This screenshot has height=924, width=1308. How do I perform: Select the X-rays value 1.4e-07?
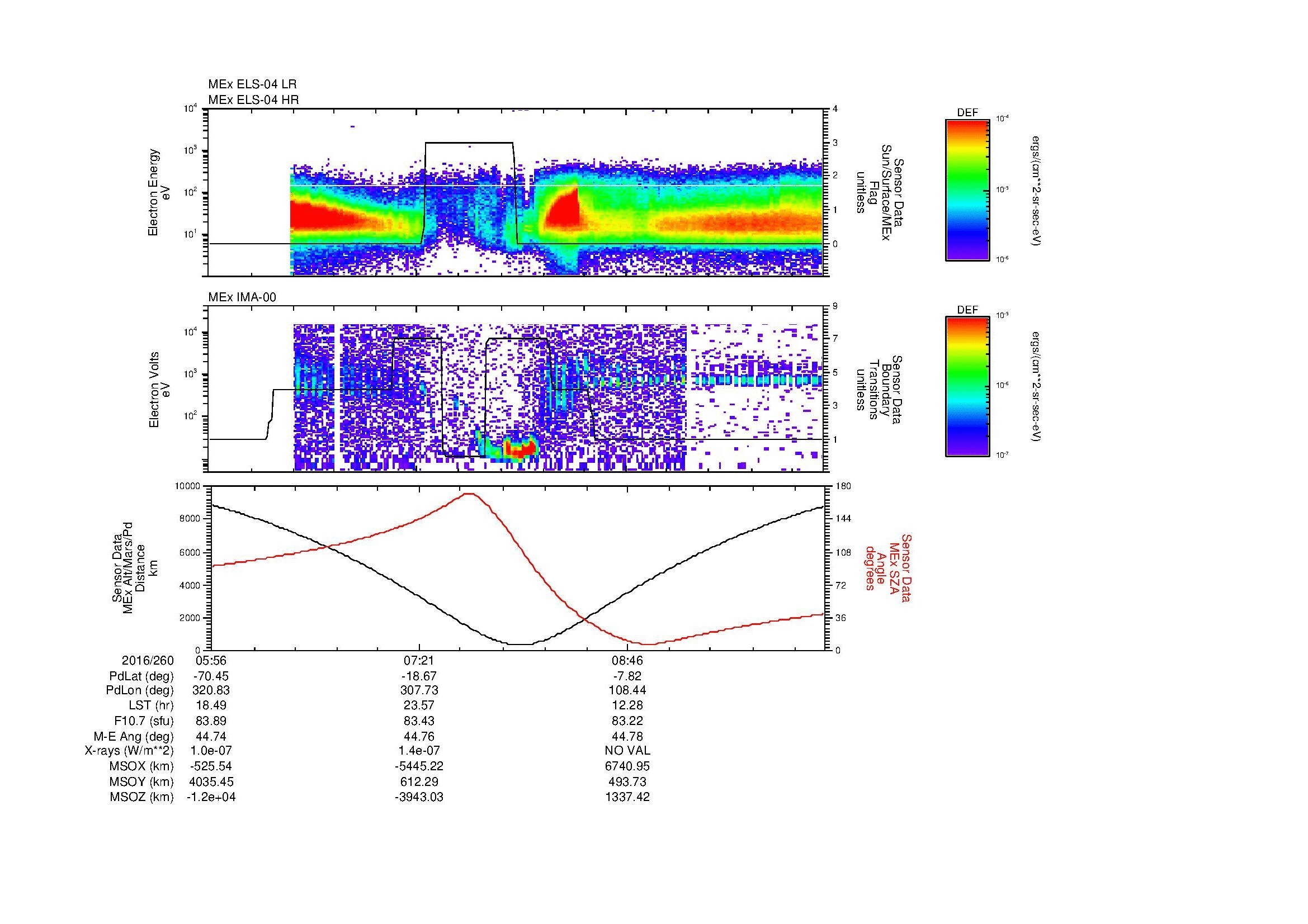(419, 751)
